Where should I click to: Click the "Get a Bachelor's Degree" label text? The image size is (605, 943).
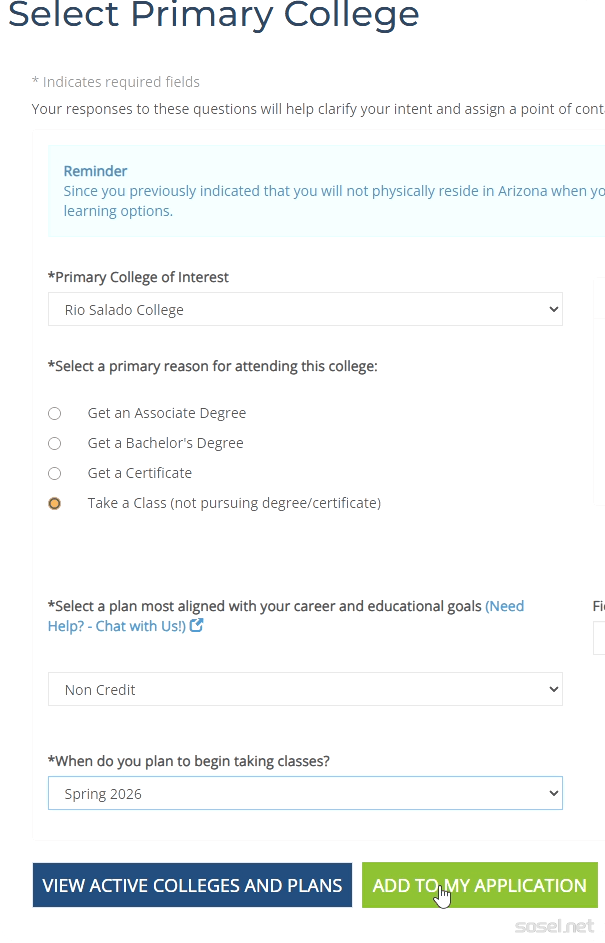point(165,443)
